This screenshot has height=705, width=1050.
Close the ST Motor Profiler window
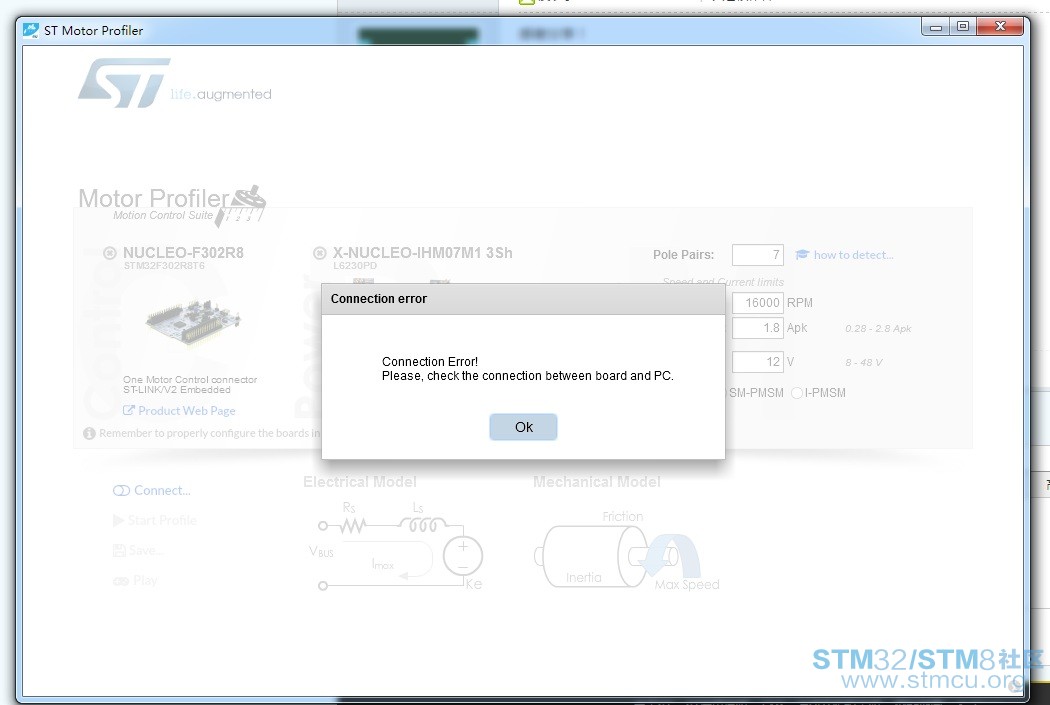[x=1000, y=27]
